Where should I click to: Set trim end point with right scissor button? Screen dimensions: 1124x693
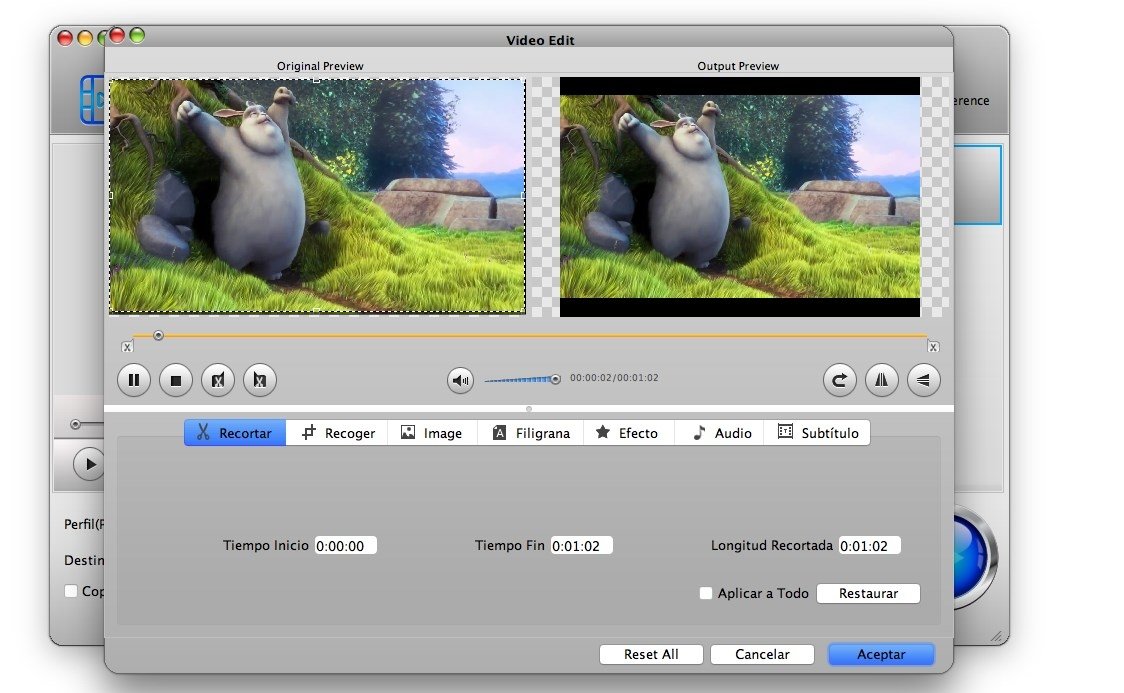pos(259,380)
